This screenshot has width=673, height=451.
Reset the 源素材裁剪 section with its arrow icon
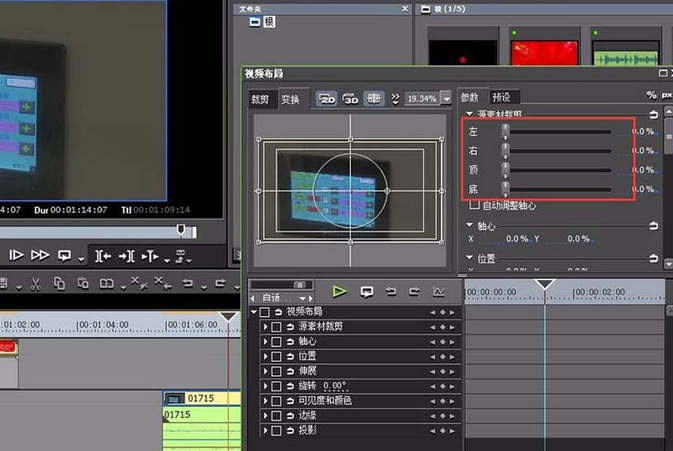point(653,115)
